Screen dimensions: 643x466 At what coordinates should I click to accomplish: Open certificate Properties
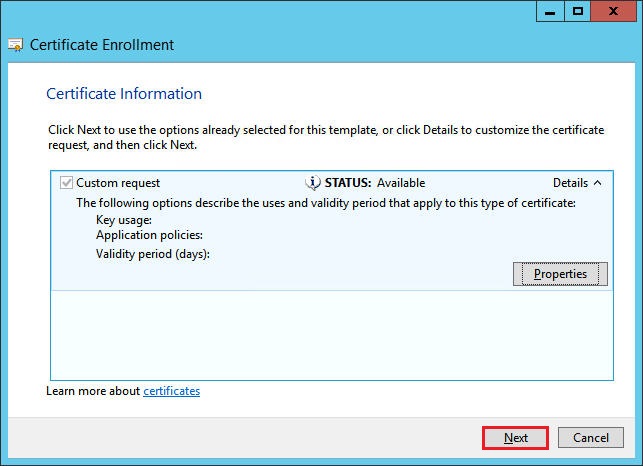(x=559, y=274)
